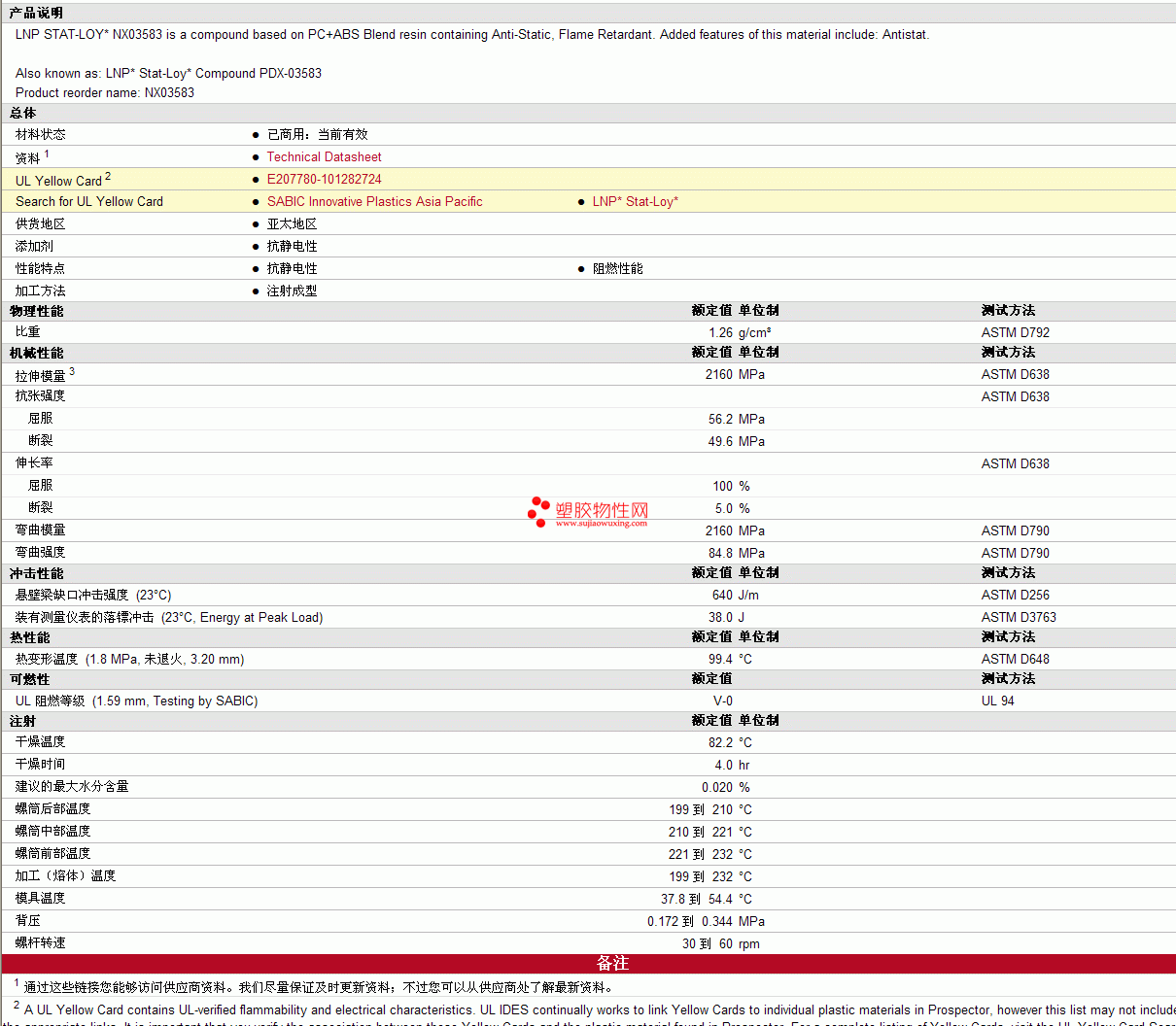Click the 84.8 MPa flexural strength value
The image size is (1176, 1026).
click(x=736, y=553)
